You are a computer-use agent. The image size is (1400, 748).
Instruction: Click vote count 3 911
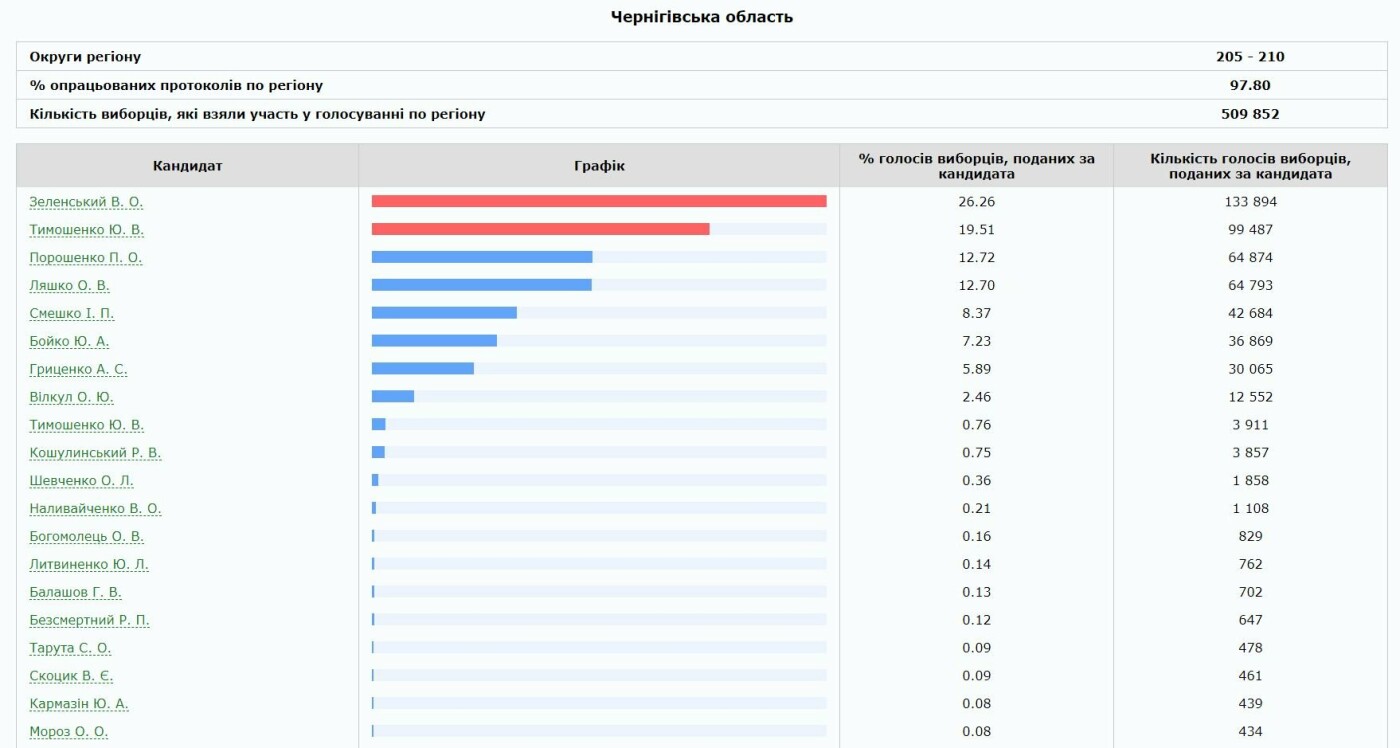[1250, 425]
